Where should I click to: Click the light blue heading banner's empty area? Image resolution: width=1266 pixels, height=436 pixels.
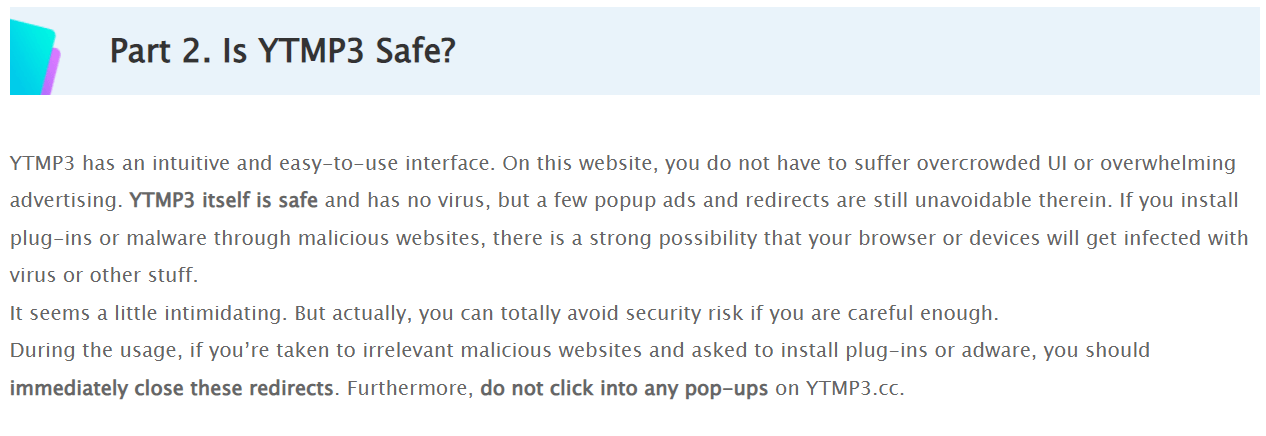click(x=860, y=52)
